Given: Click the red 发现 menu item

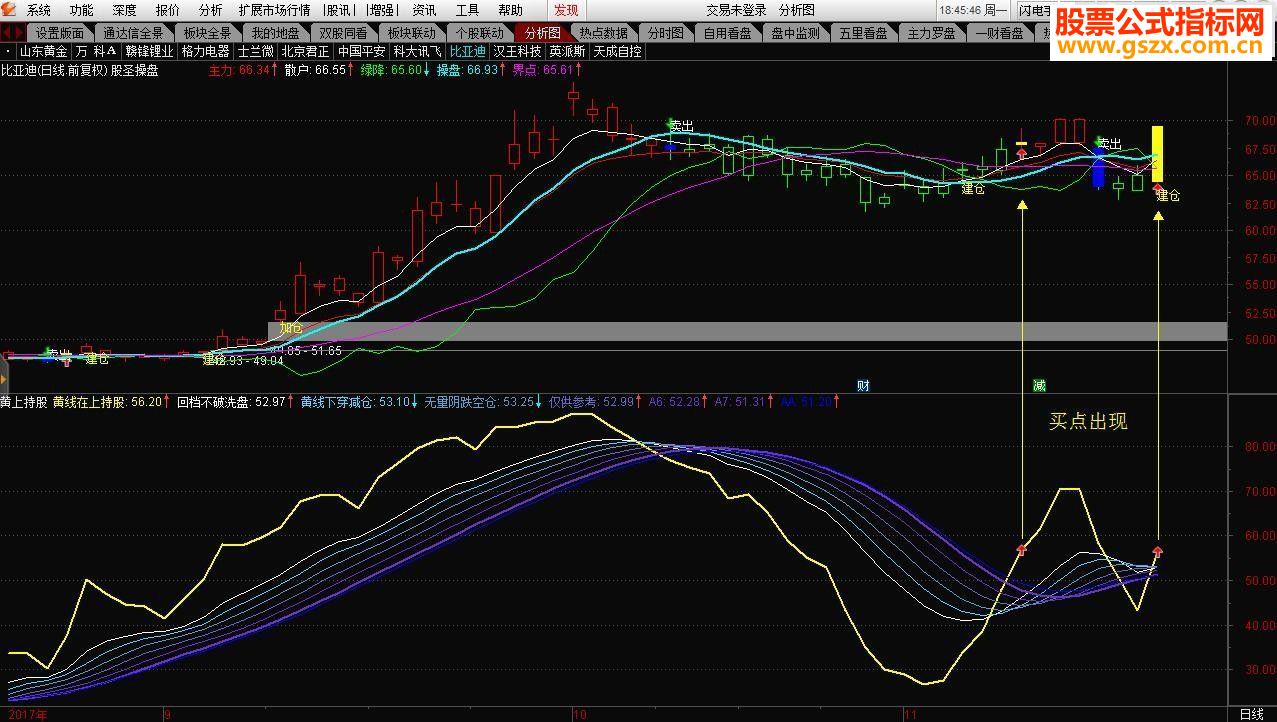Looking at the screenshot, I should [566, 10].
